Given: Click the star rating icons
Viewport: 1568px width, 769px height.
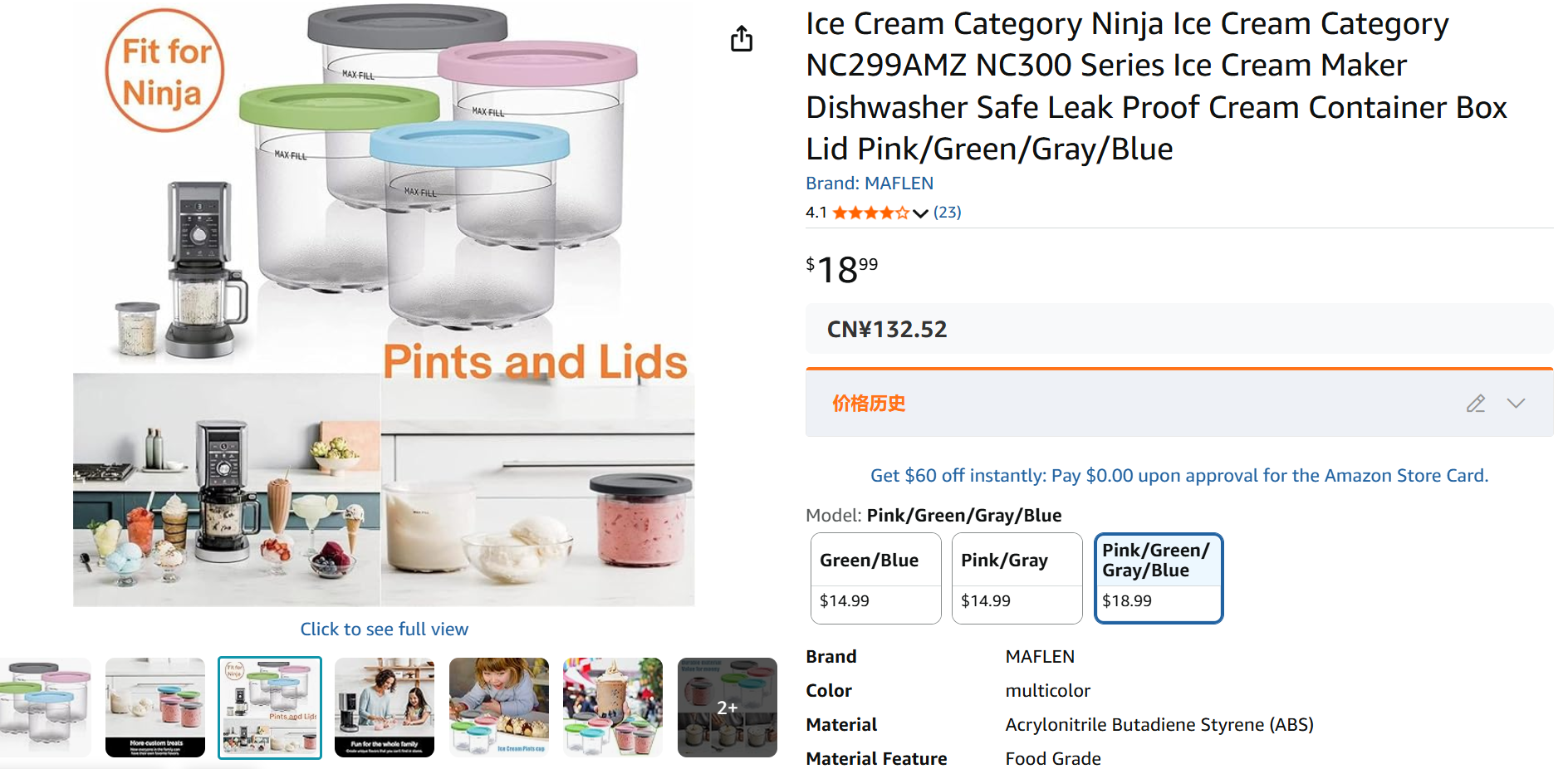Looking at the screenshot, I should pyautogui.click(x=870, y=213).
